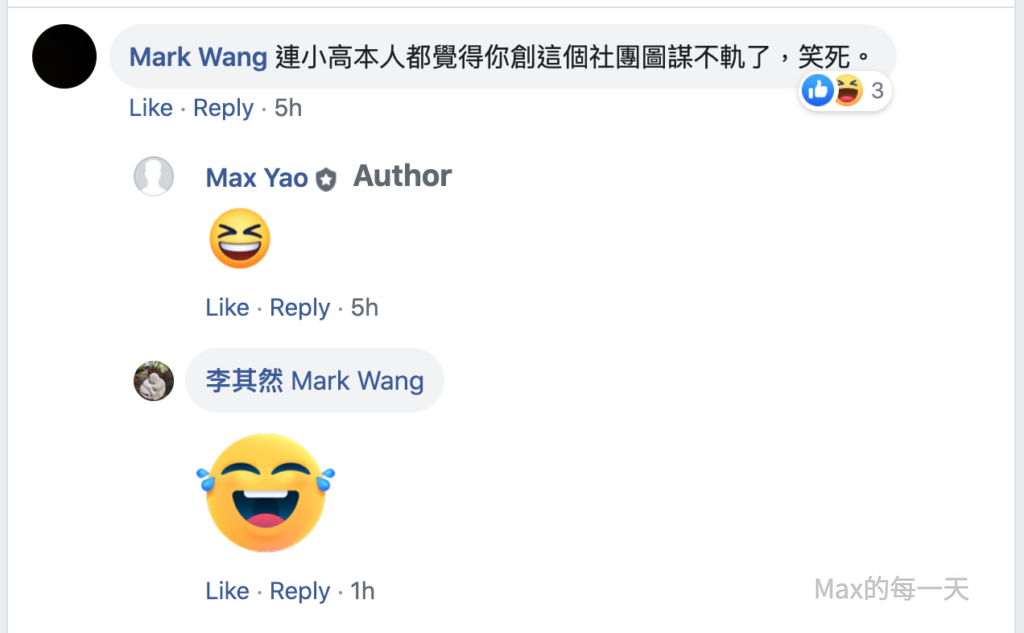
Task: Reply to 李其然's sticker comment
Action: (x=300, y=591)
